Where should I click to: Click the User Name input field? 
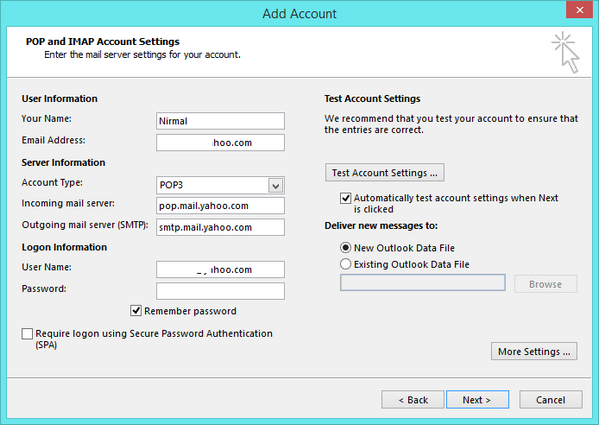220,270
